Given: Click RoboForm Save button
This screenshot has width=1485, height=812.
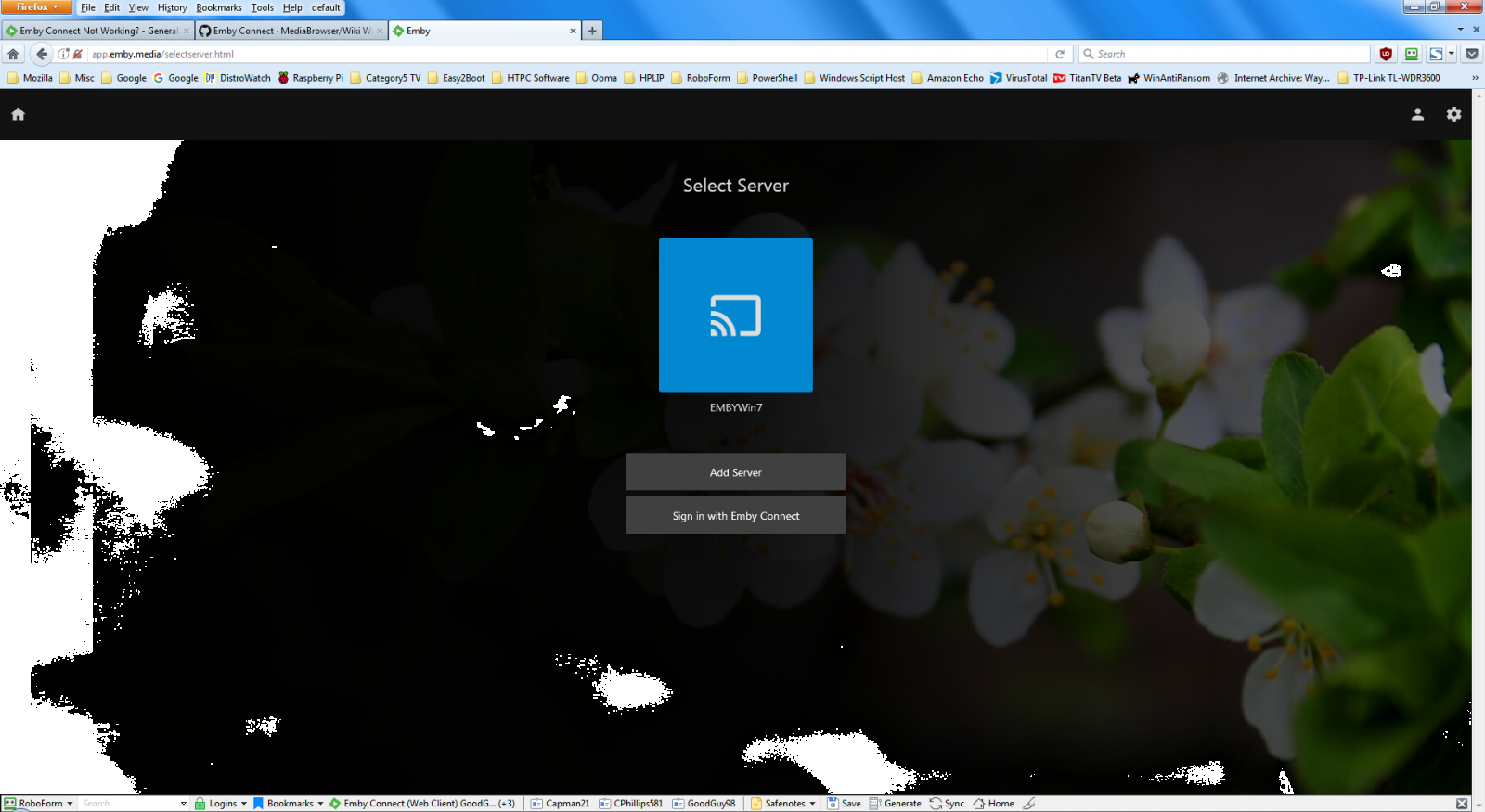Looking at the screenshot, I should coord(844,804).
